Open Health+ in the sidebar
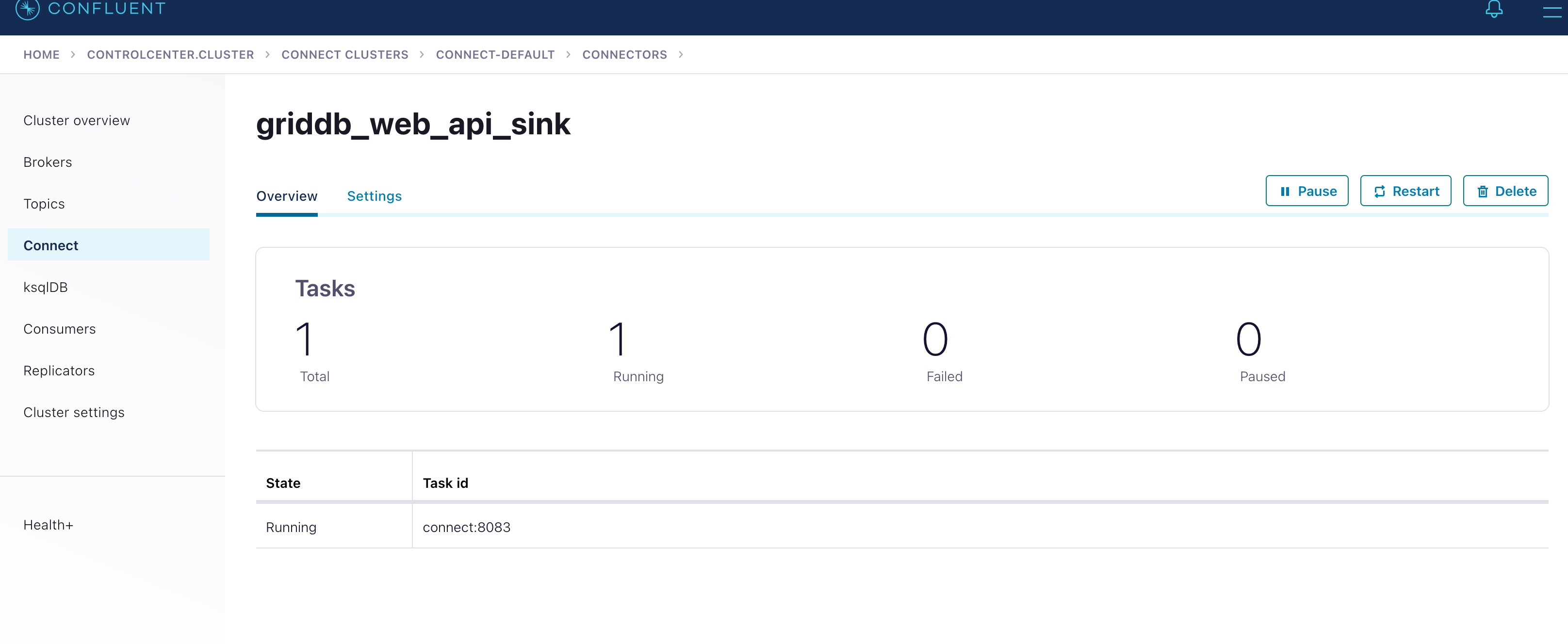Image resolution: width=1568 pixels, height=644 pixels. (x=48, y=525)
